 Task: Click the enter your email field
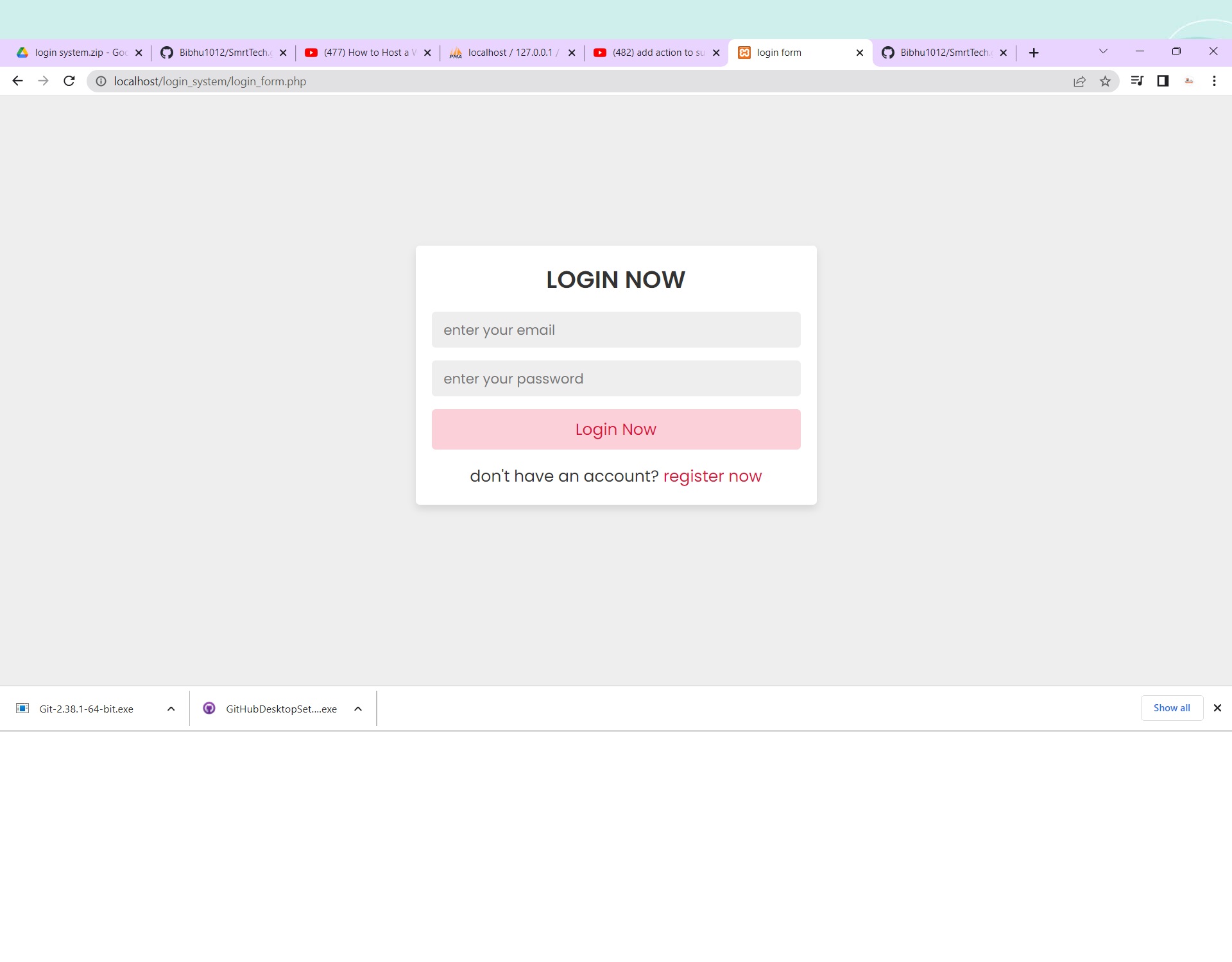pyautogui.click(x=615, y=330)
